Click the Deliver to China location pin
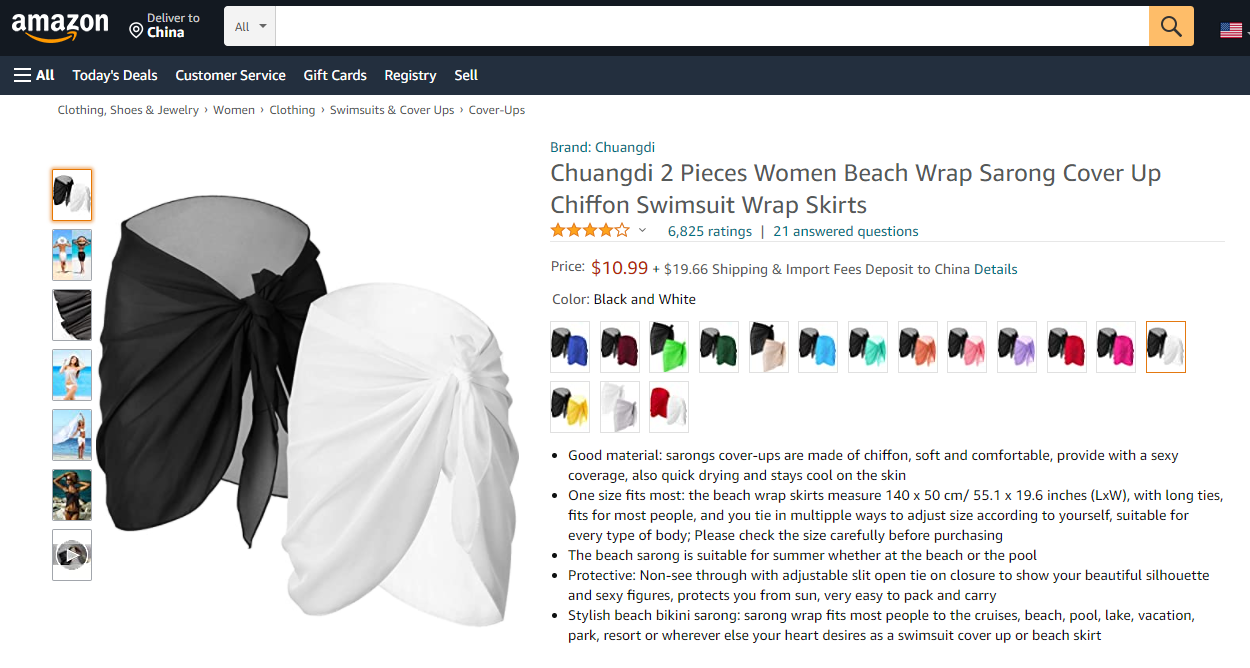 point(136,31)
